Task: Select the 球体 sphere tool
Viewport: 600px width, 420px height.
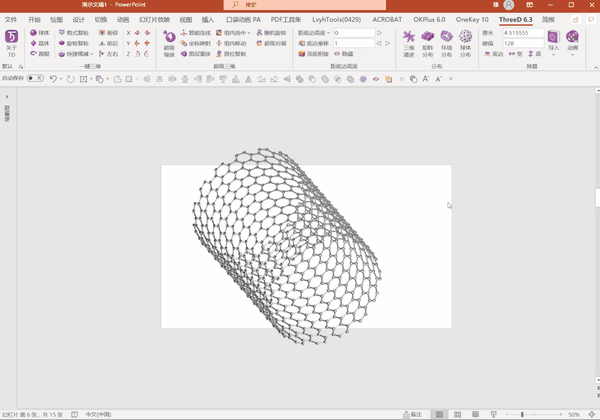Action: click(x=40, y=33)
